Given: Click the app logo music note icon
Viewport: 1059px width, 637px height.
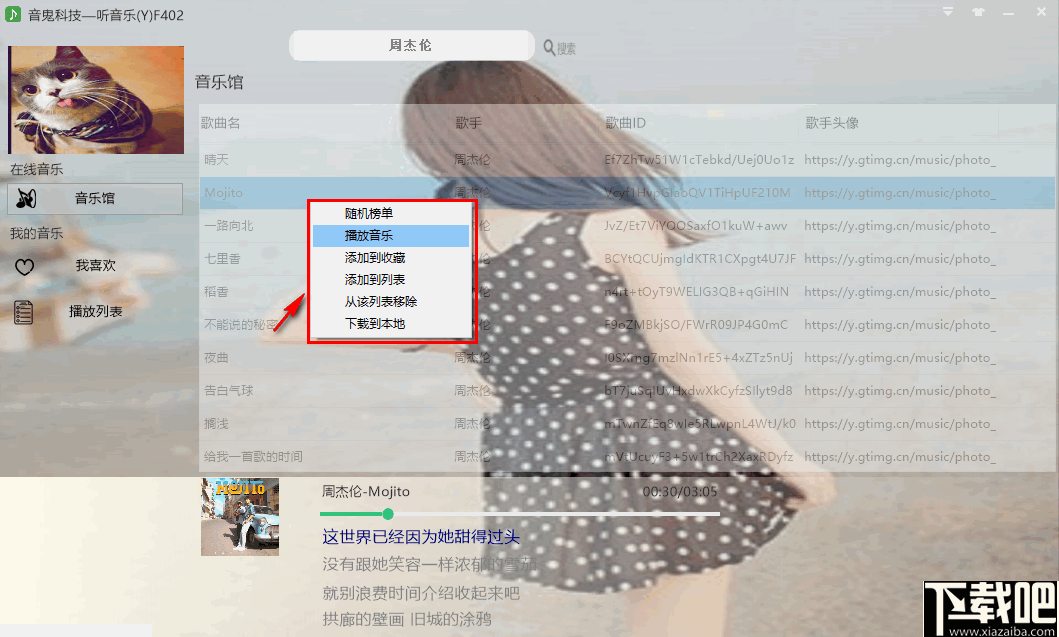Looking at the screenshot, I should (x=12, y=14).
